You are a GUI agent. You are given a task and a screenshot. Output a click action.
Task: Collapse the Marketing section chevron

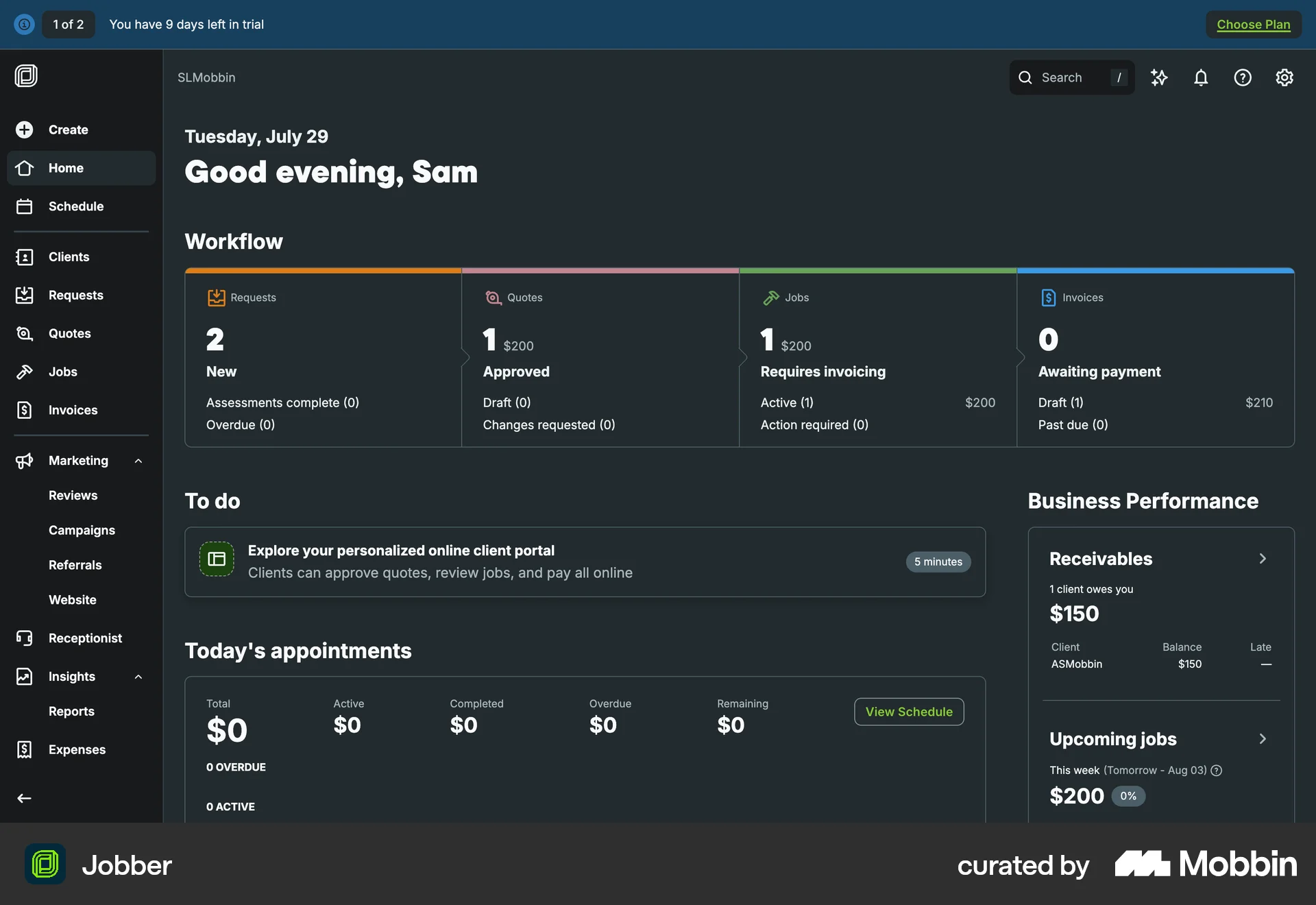coord(138,460)
